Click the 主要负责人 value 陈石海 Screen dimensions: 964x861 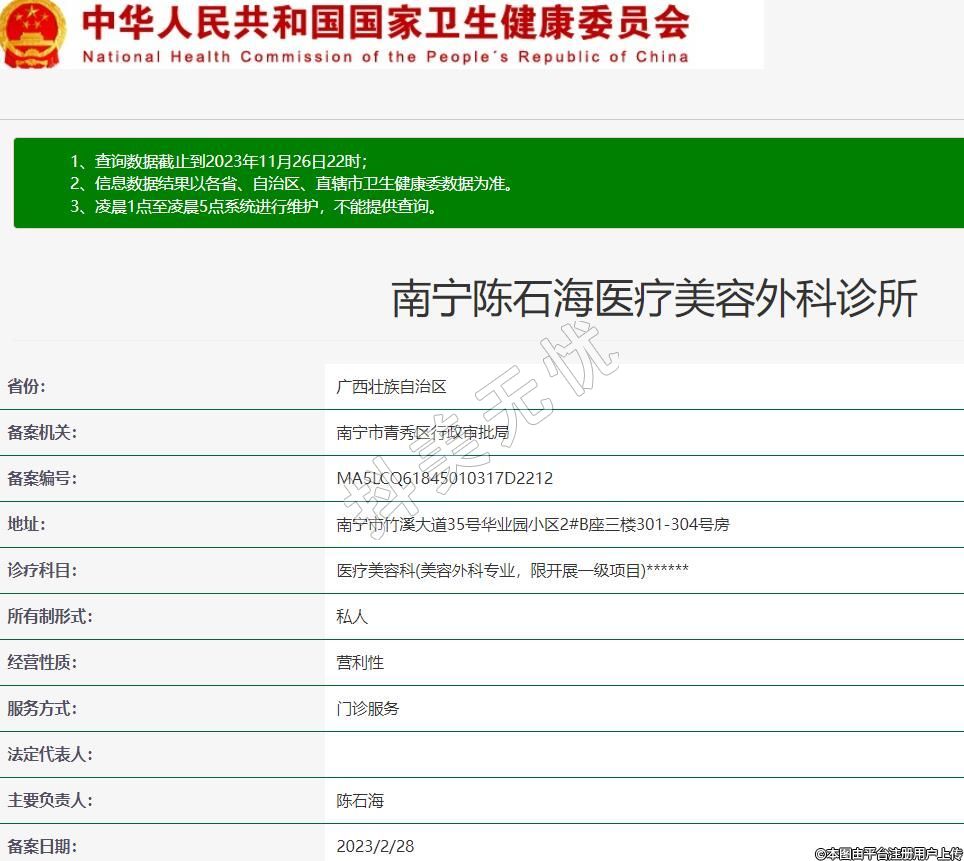coord(360,801)
